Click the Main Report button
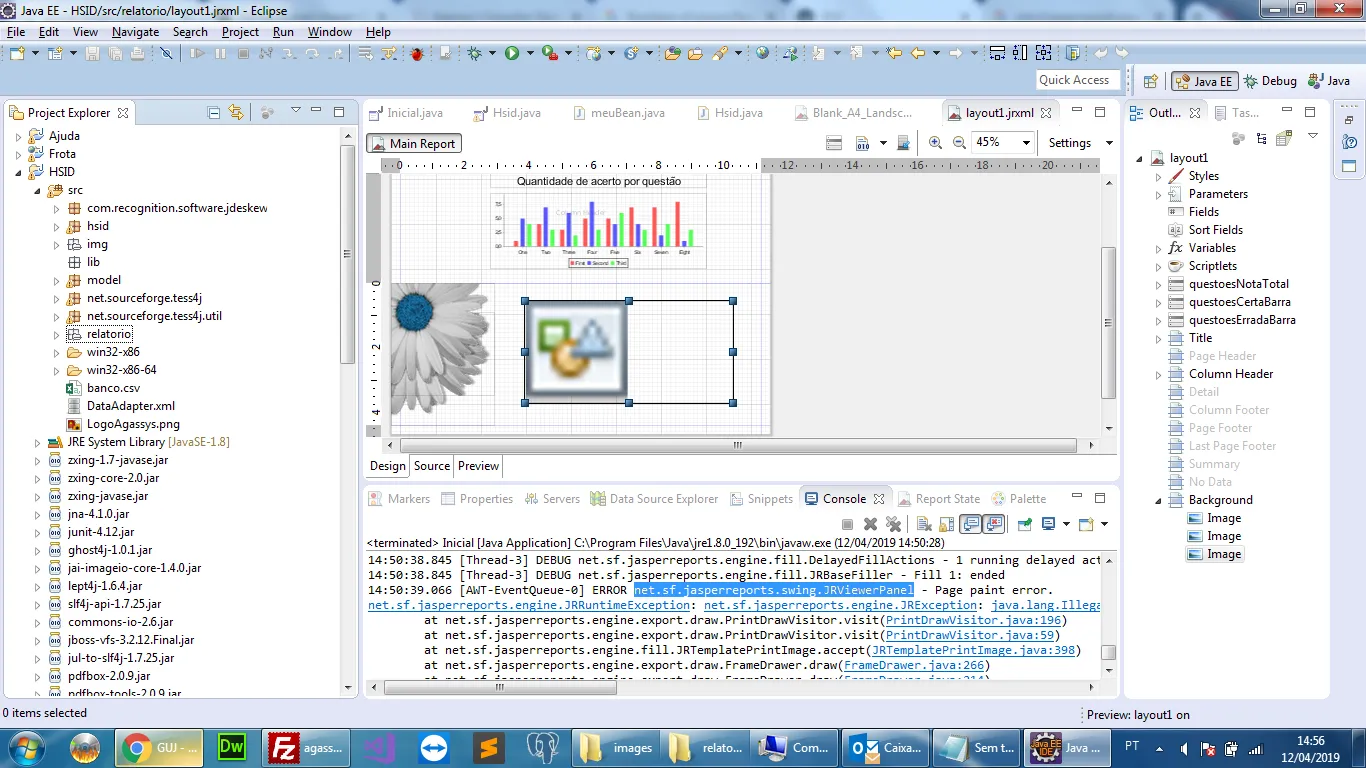This screenshot has width=1366, height=768. tap(414, 143)
